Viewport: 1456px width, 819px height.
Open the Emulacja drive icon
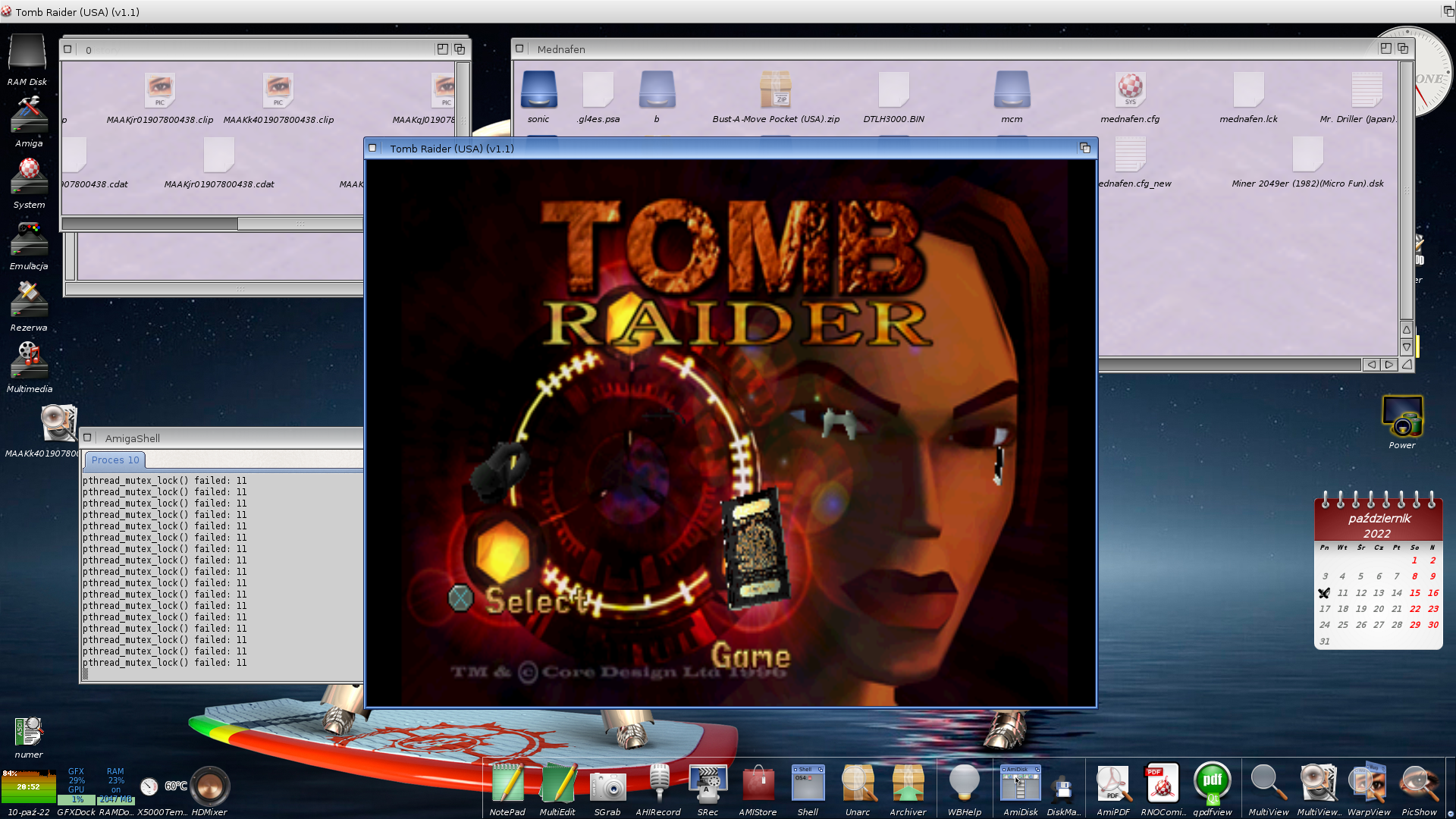29,244
